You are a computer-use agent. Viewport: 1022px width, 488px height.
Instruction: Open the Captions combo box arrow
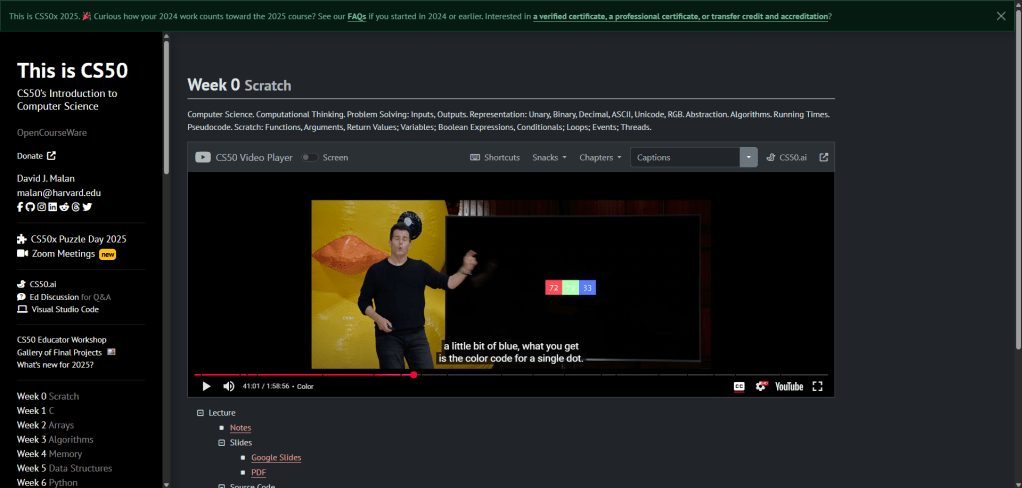point(749,157)
